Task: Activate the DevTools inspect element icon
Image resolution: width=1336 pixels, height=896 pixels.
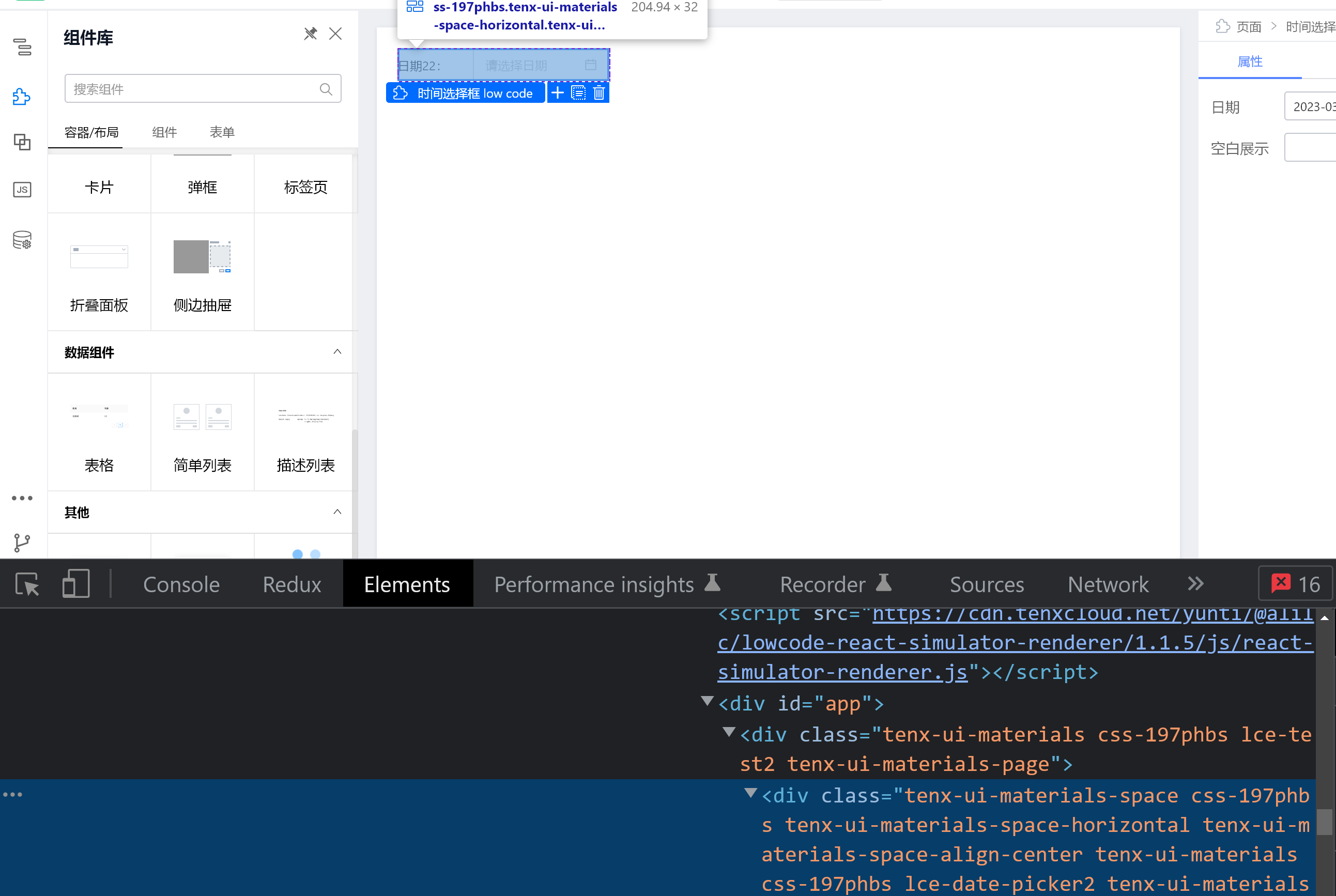Action: point(27,584)
